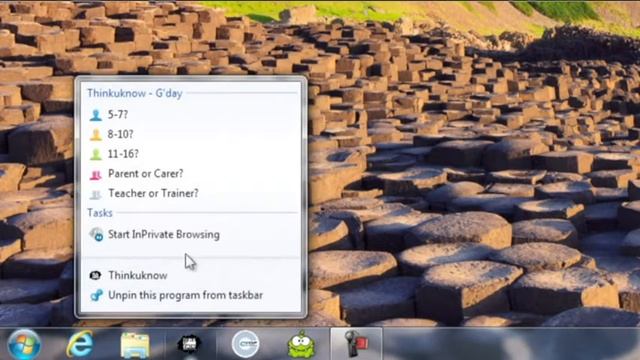
Task: Click the red and black highlighted taskbar icon
Action: [x=356, y=344]
